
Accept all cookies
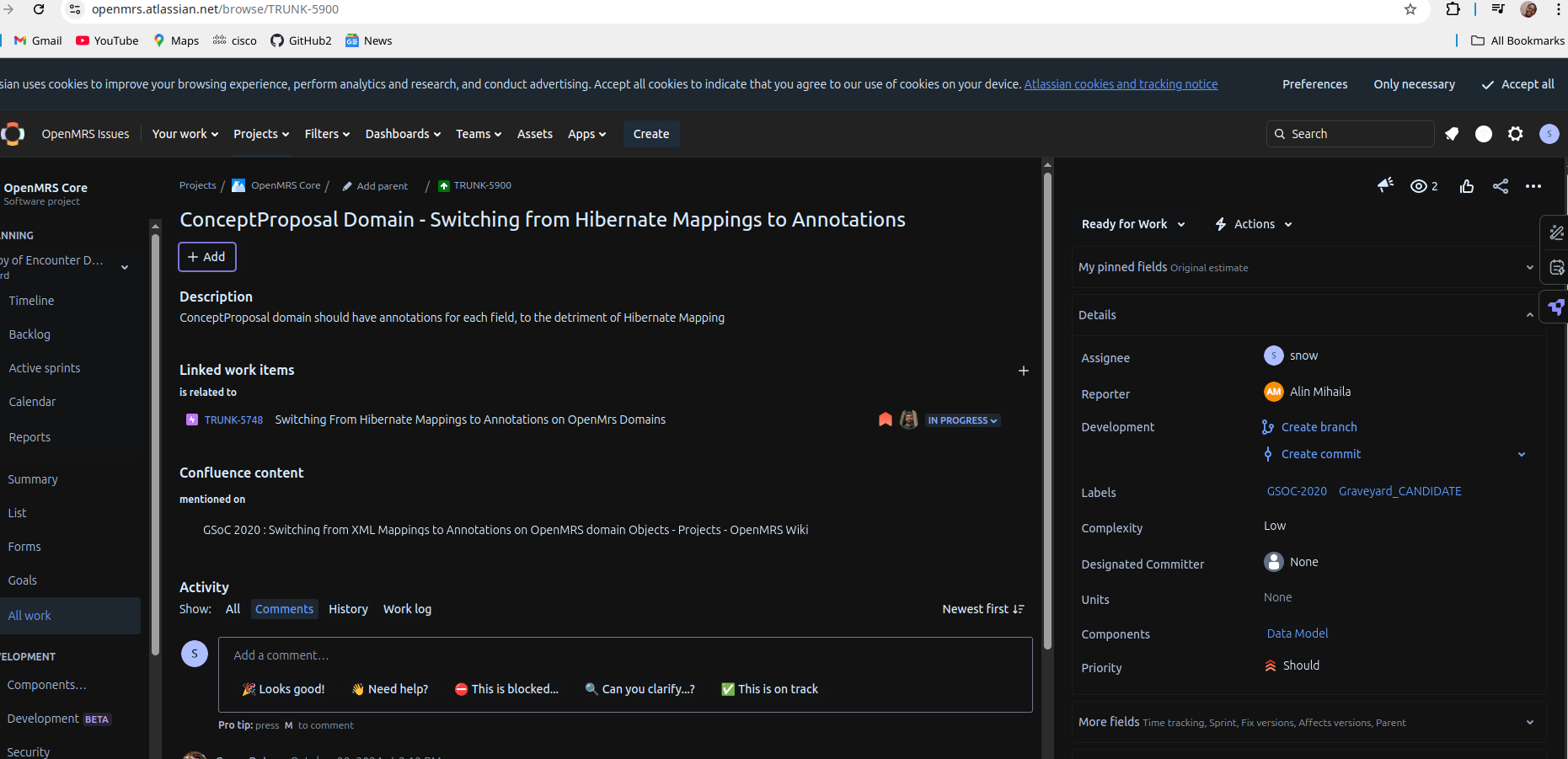1517,84
